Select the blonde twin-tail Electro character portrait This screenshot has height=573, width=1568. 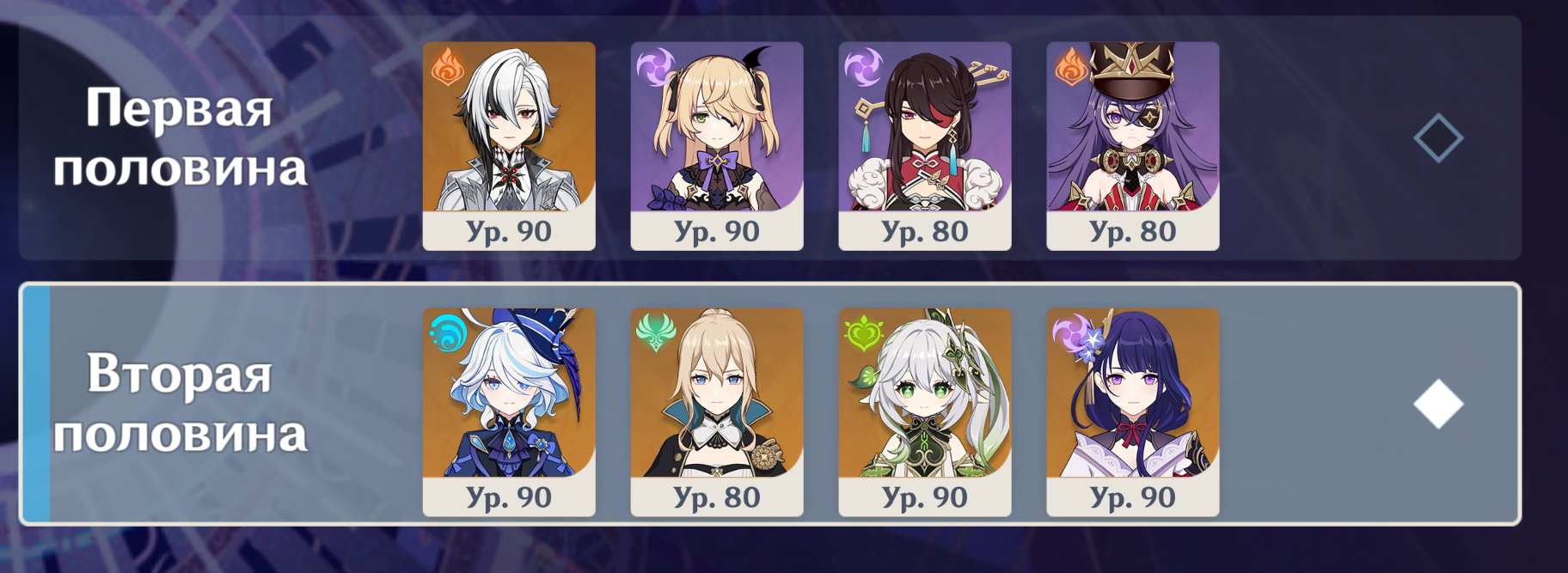(717, 146)
